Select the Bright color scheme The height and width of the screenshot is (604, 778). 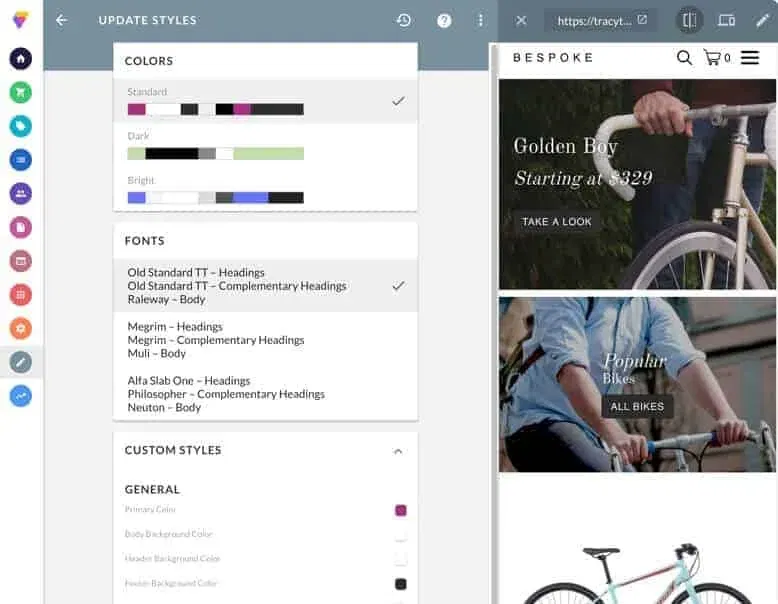click(x=265, y=190)
